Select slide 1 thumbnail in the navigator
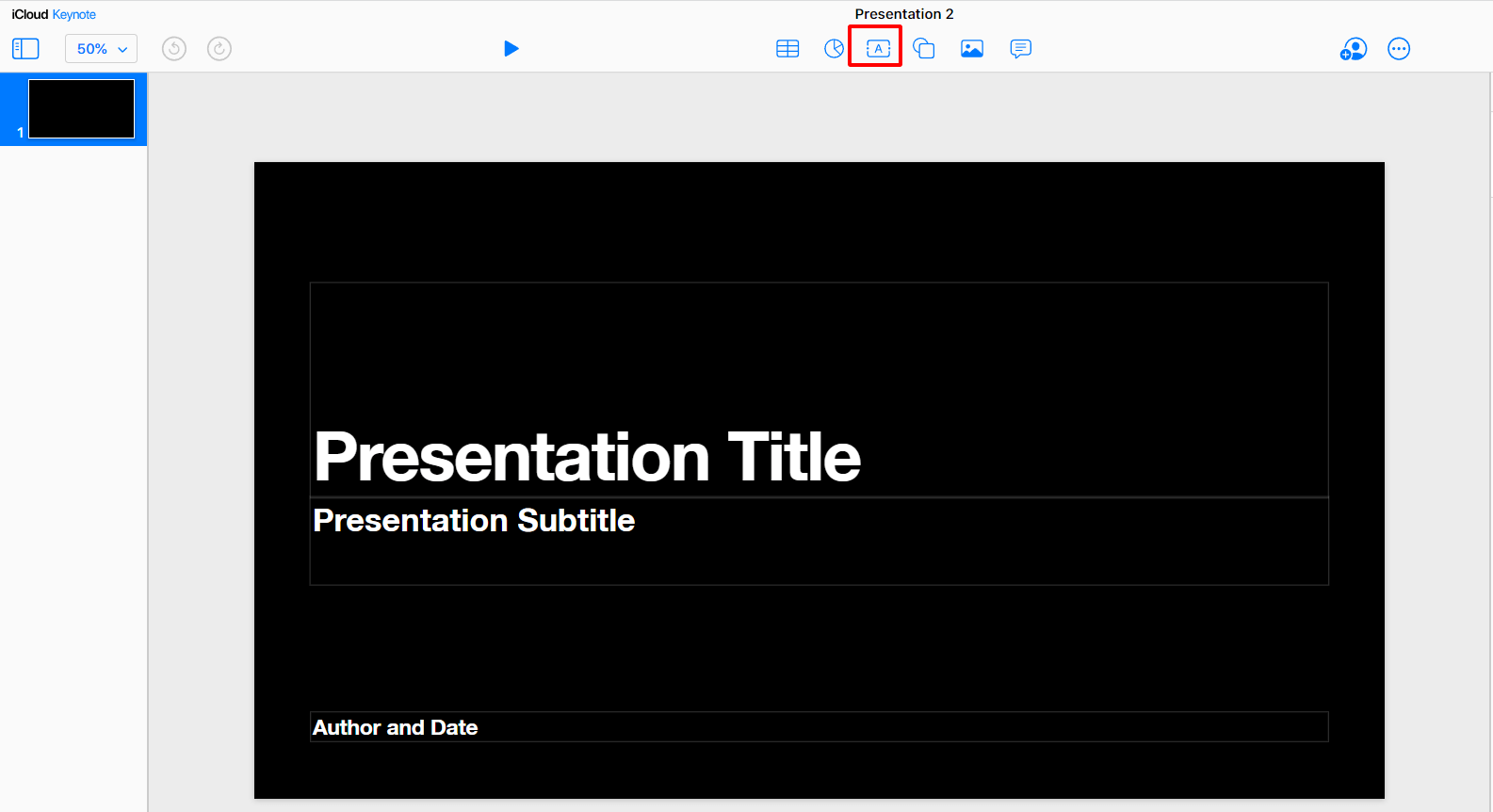The image size is (1493, 812). 81,109
